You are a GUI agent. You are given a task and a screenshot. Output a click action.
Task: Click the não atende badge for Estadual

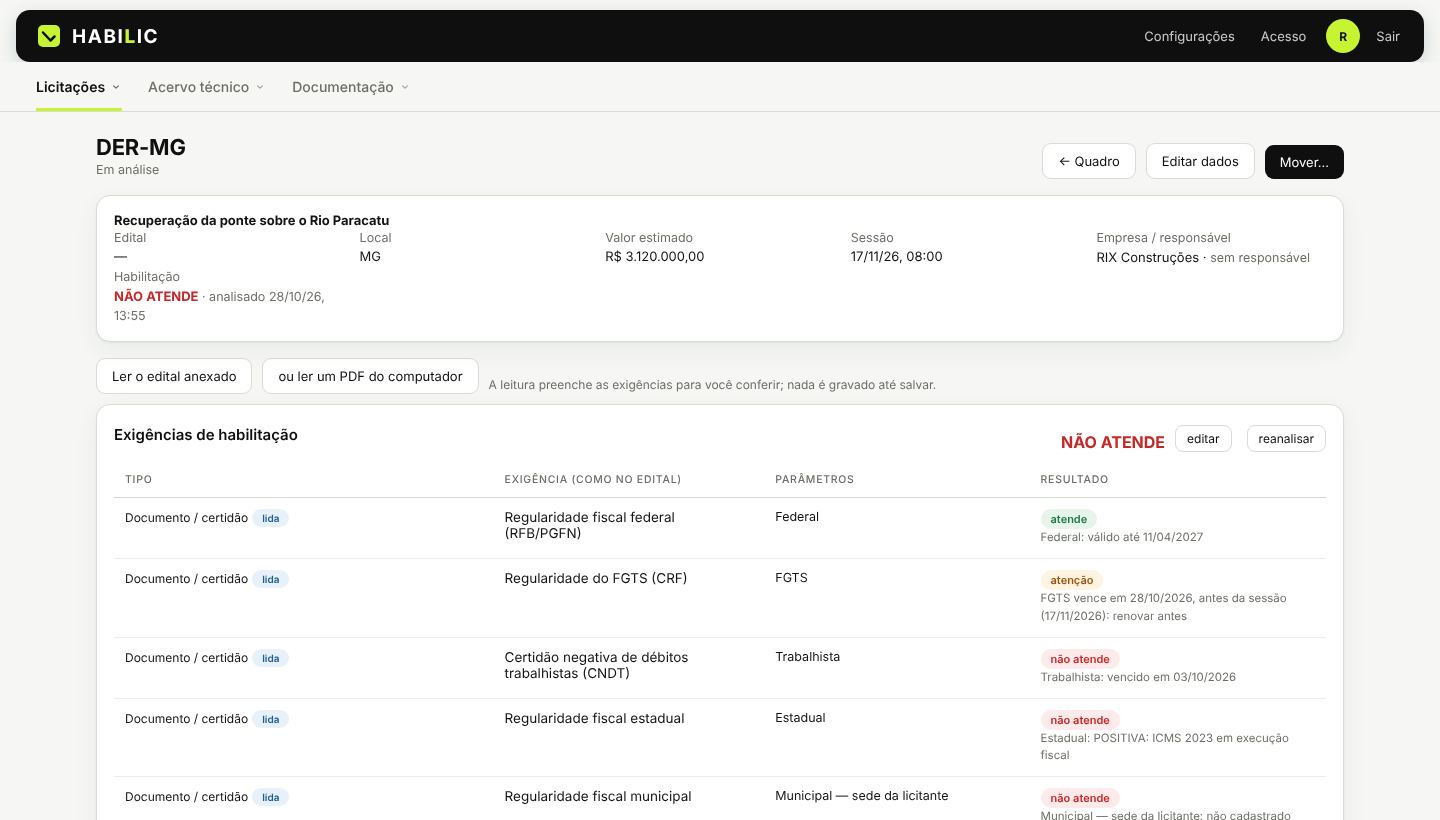[x=1079, y=720]
